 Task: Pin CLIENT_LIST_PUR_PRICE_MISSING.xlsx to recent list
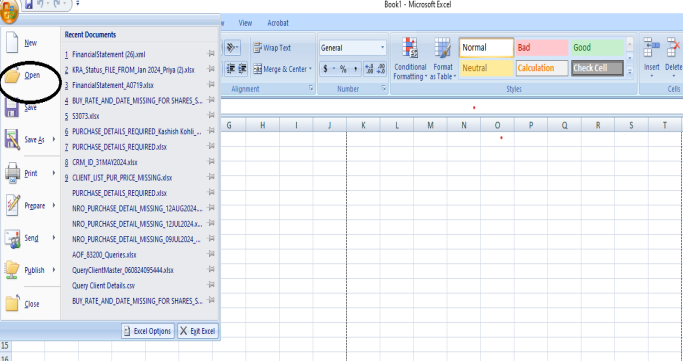[211, 177]
